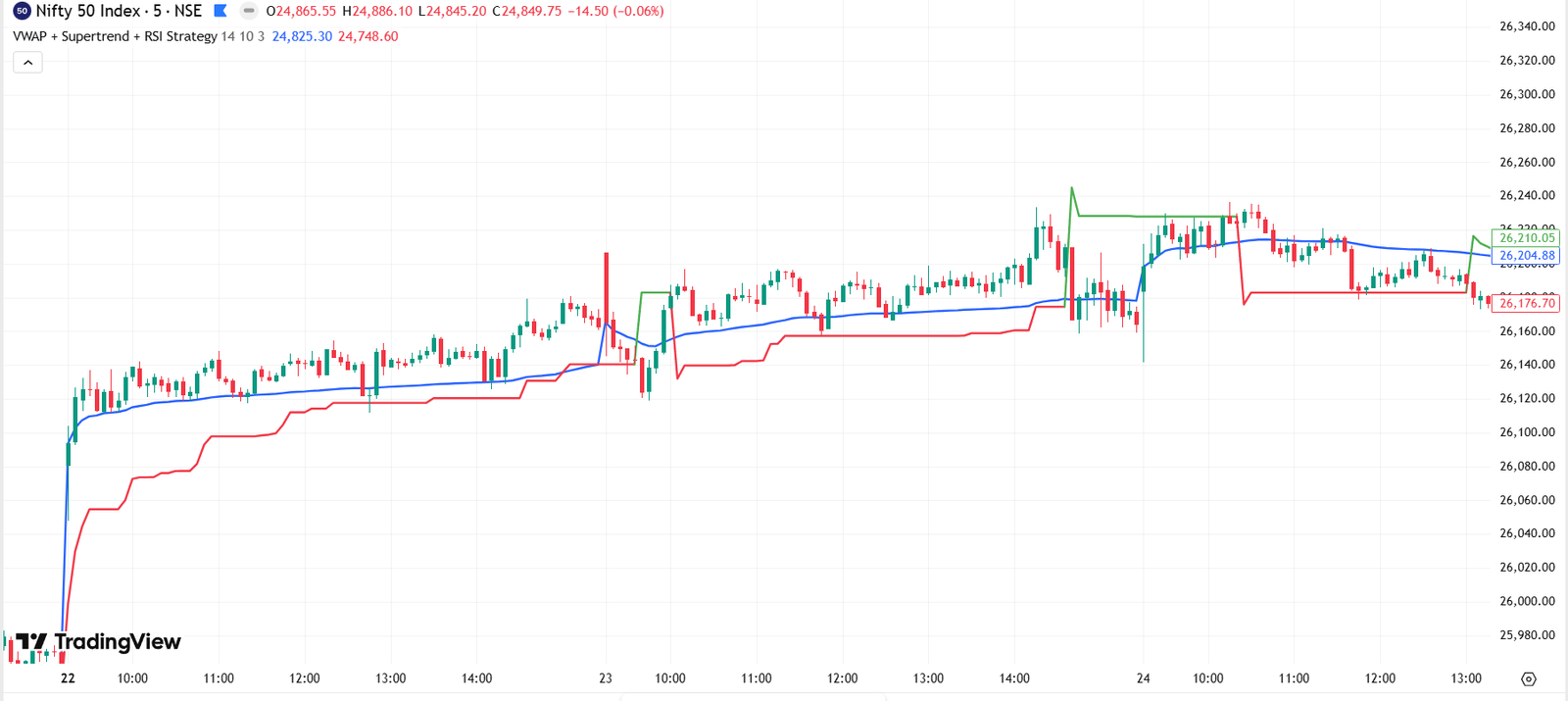Click the blue 24,825.30 indicator value

tap(302, 36)
